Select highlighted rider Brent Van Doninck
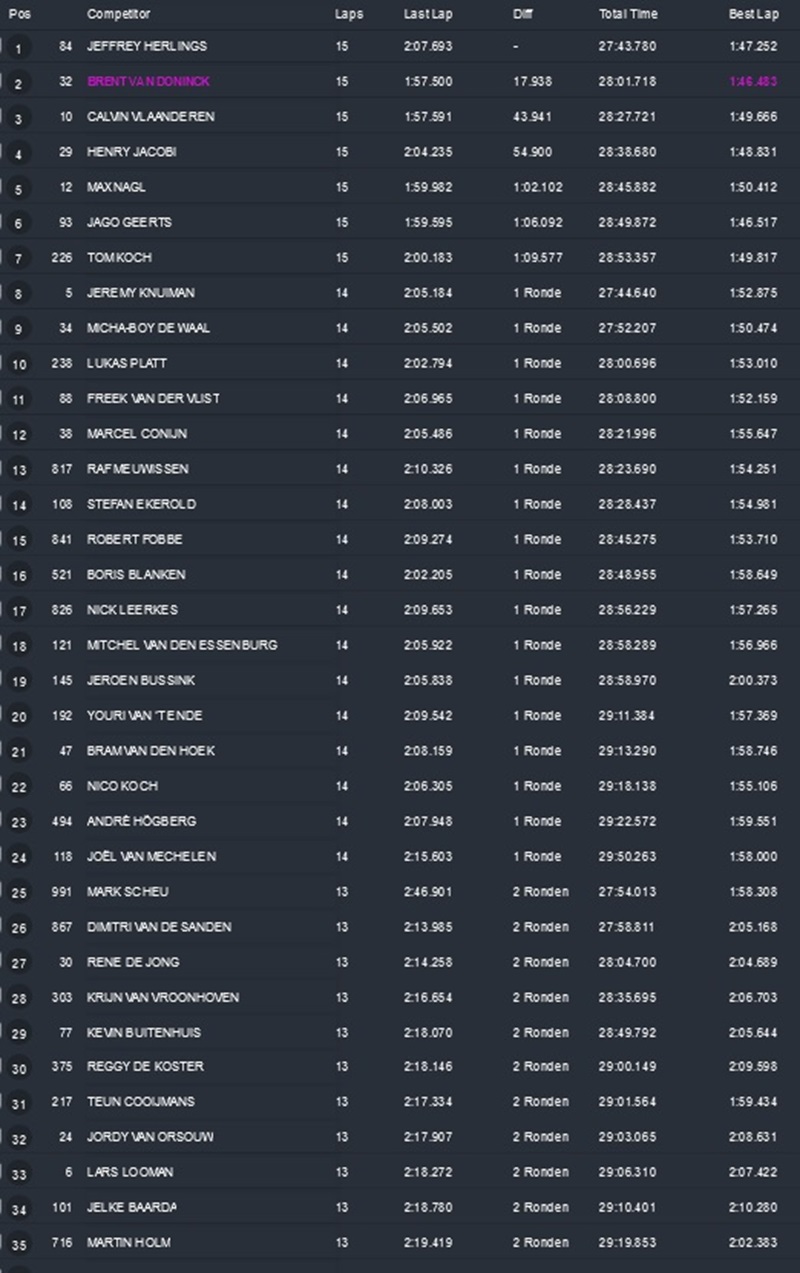This screenshot has width=800, height=1273. 149,81
